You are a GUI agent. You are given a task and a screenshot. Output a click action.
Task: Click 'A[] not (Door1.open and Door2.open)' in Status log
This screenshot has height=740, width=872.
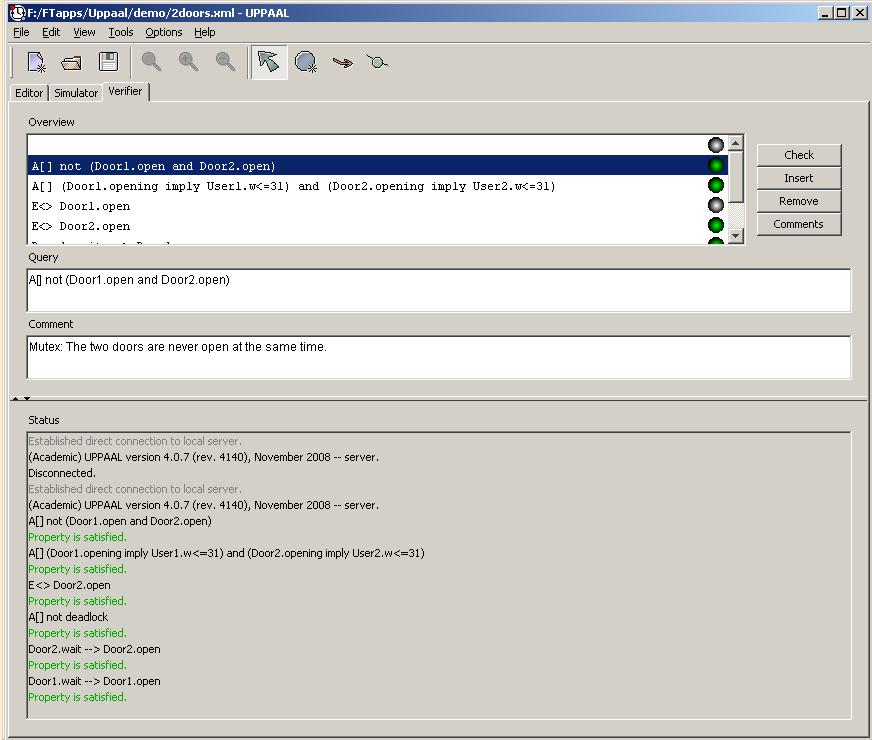pyautogui.click(x=120, y=521)
